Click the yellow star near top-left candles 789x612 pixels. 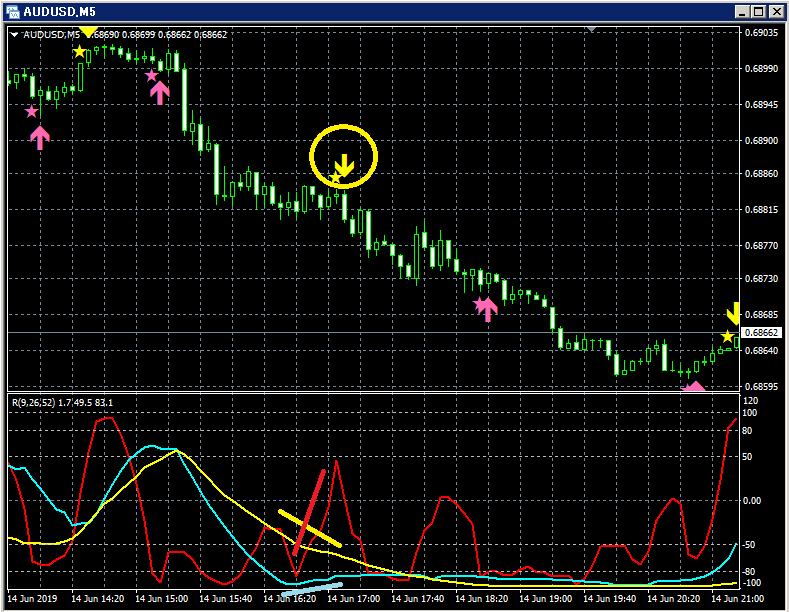tap(79, 51)
